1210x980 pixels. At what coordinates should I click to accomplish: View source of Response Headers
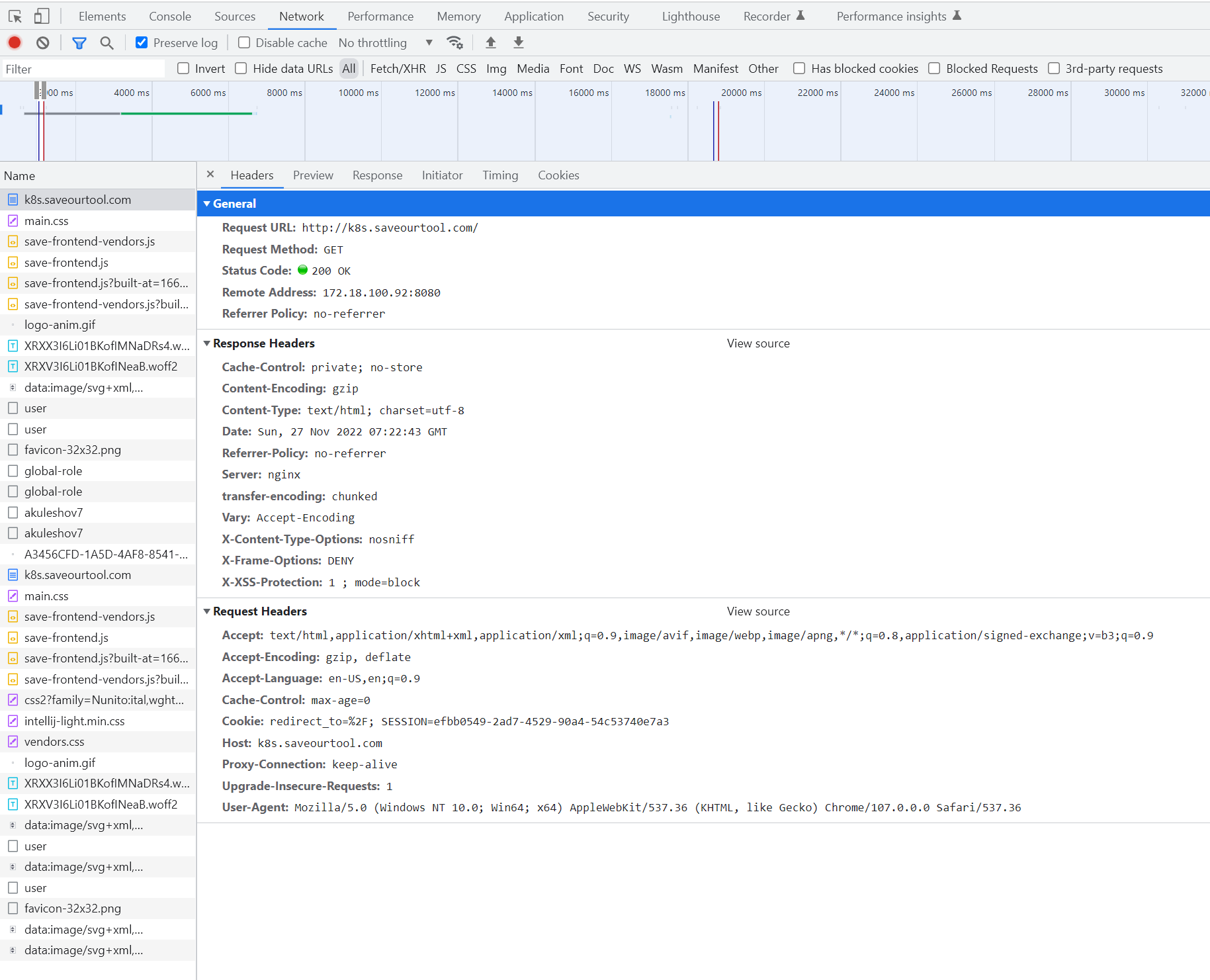click(758, 343)
